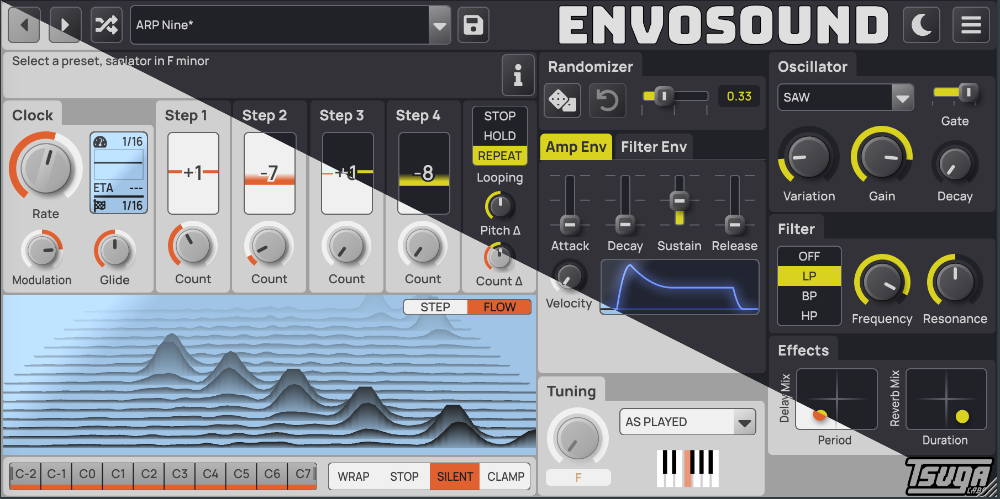Save the current preset
The width and height of the screenshot is (1000, 499).
473,25
